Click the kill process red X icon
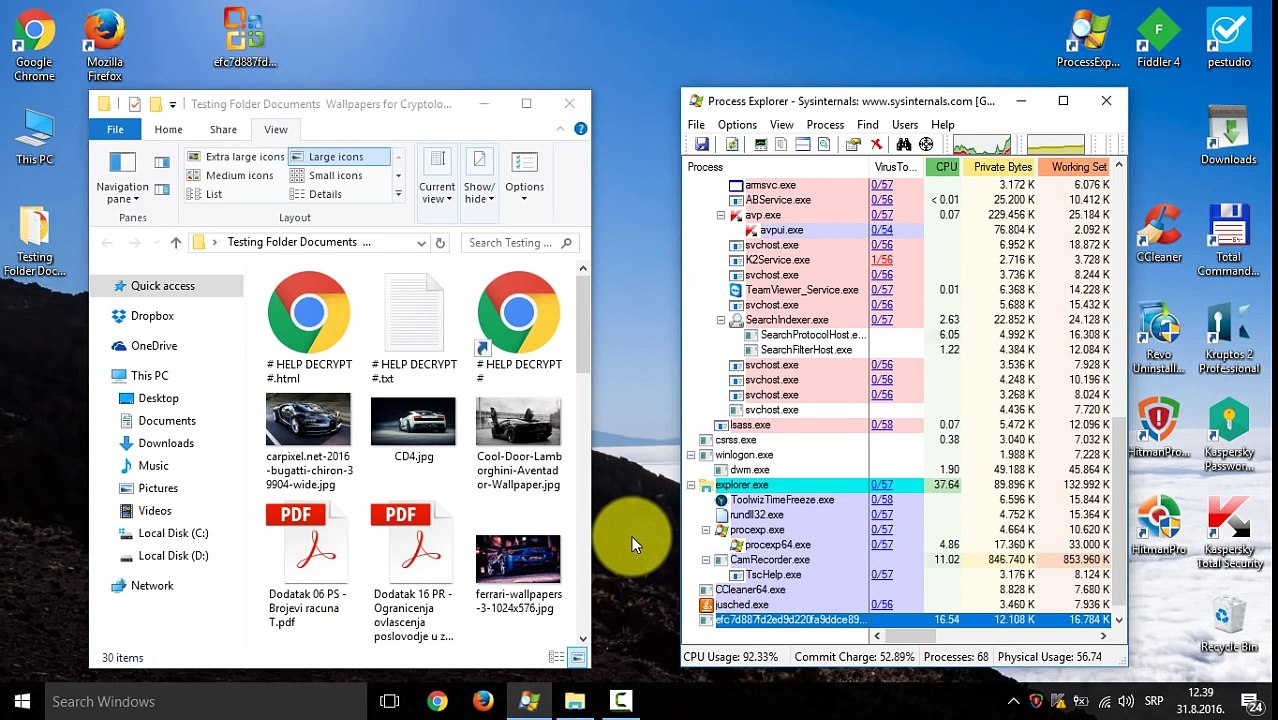Screen dimensions: 1278x720 (x=876, y=145)
